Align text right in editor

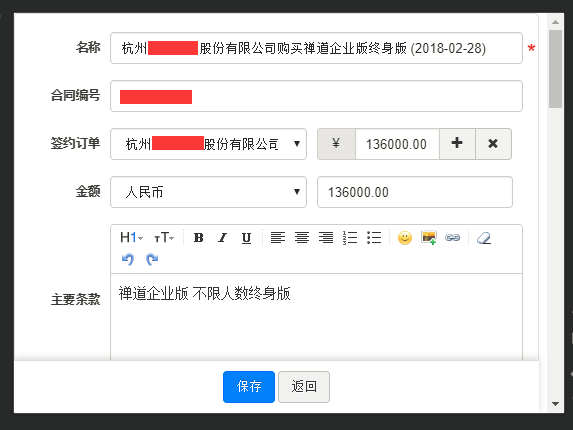pos(326,238)
